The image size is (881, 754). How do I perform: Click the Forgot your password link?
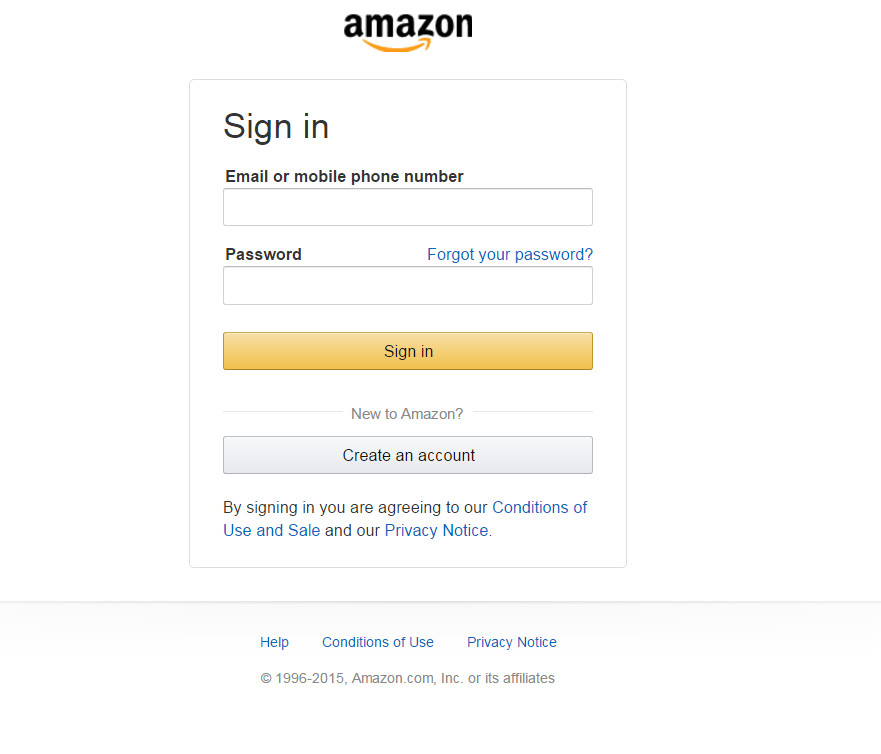pyautogui.click(x=510, y=254)
